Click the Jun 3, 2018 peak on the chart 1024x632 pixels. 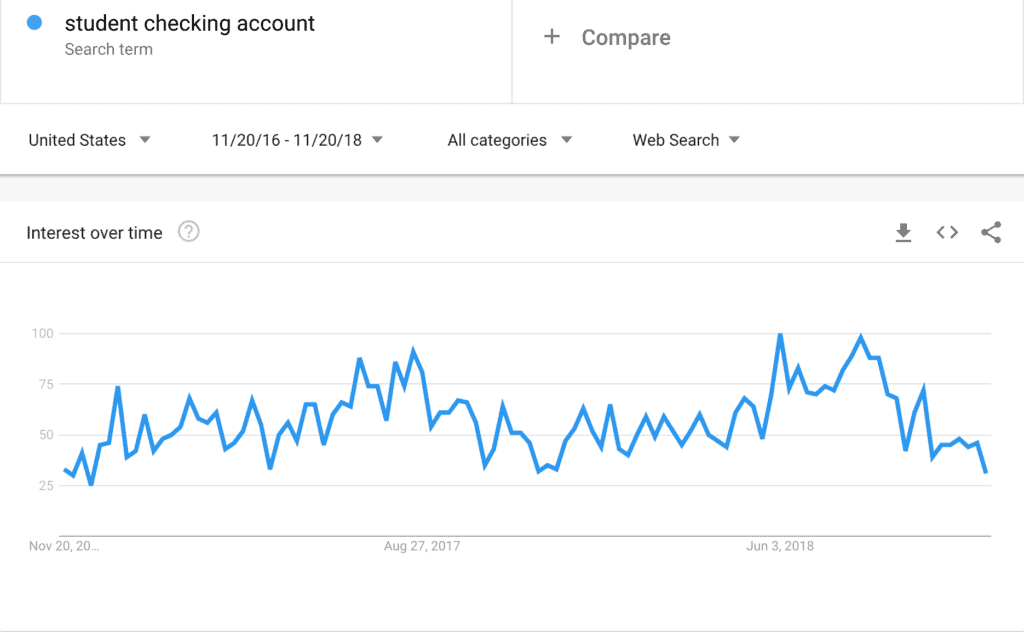click(x=780, y=334)
